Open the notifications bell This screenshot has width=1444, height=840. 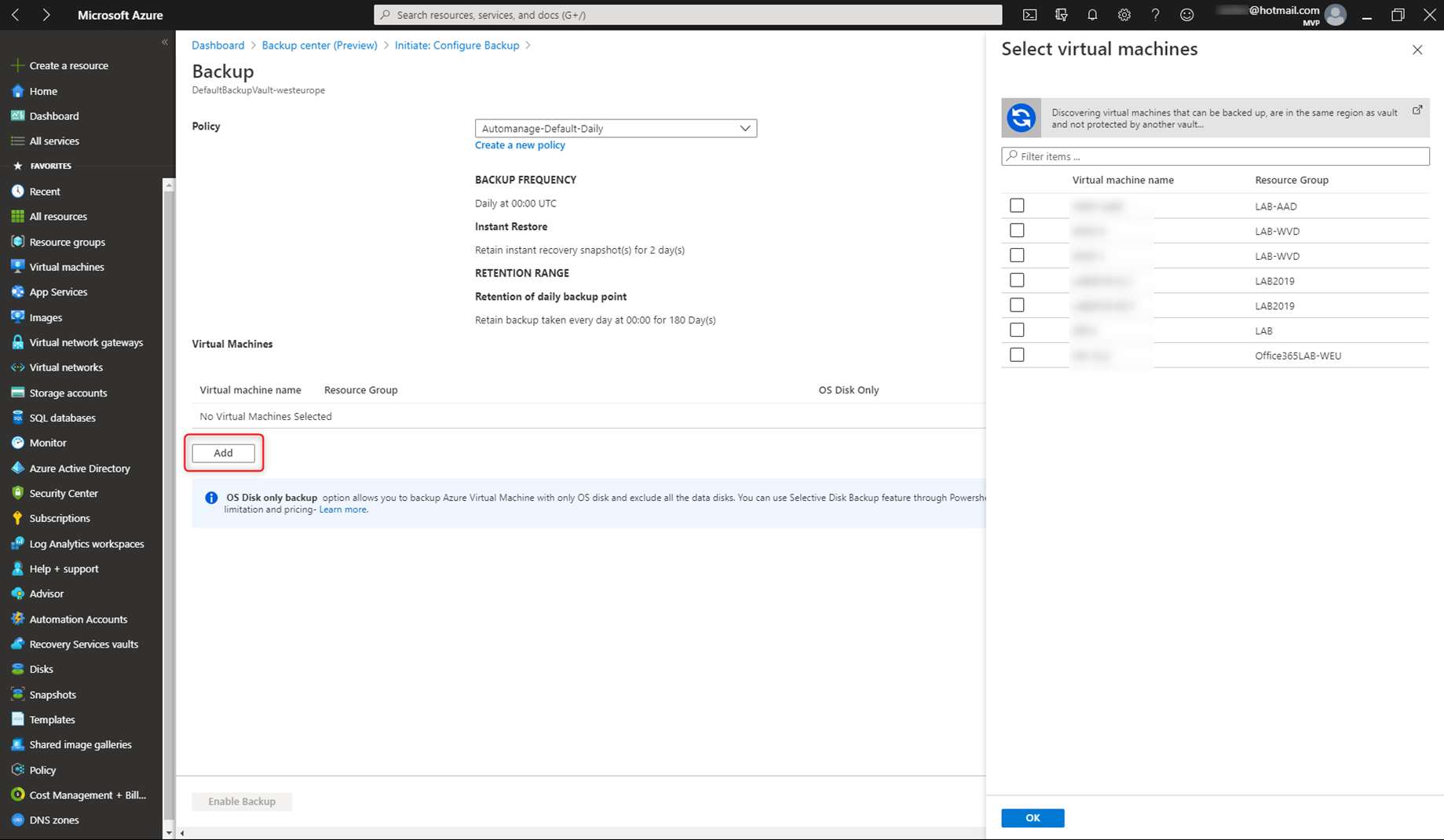[1092, 15]
